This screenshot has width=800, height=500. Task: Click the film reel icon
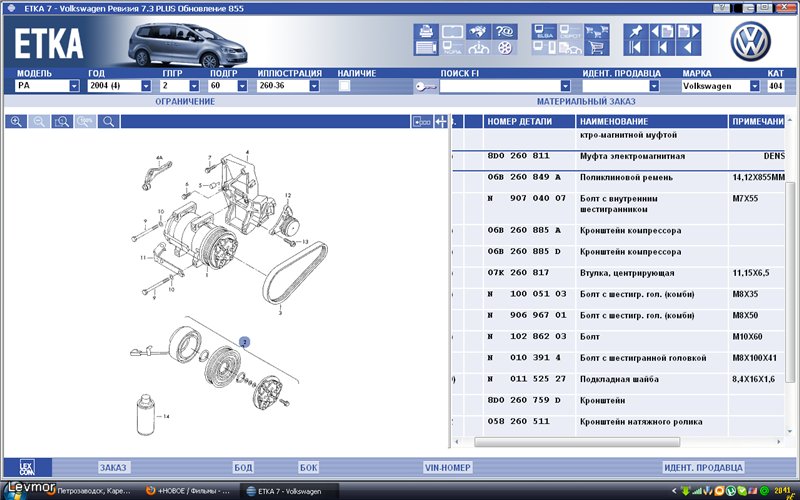click(505, 48)
